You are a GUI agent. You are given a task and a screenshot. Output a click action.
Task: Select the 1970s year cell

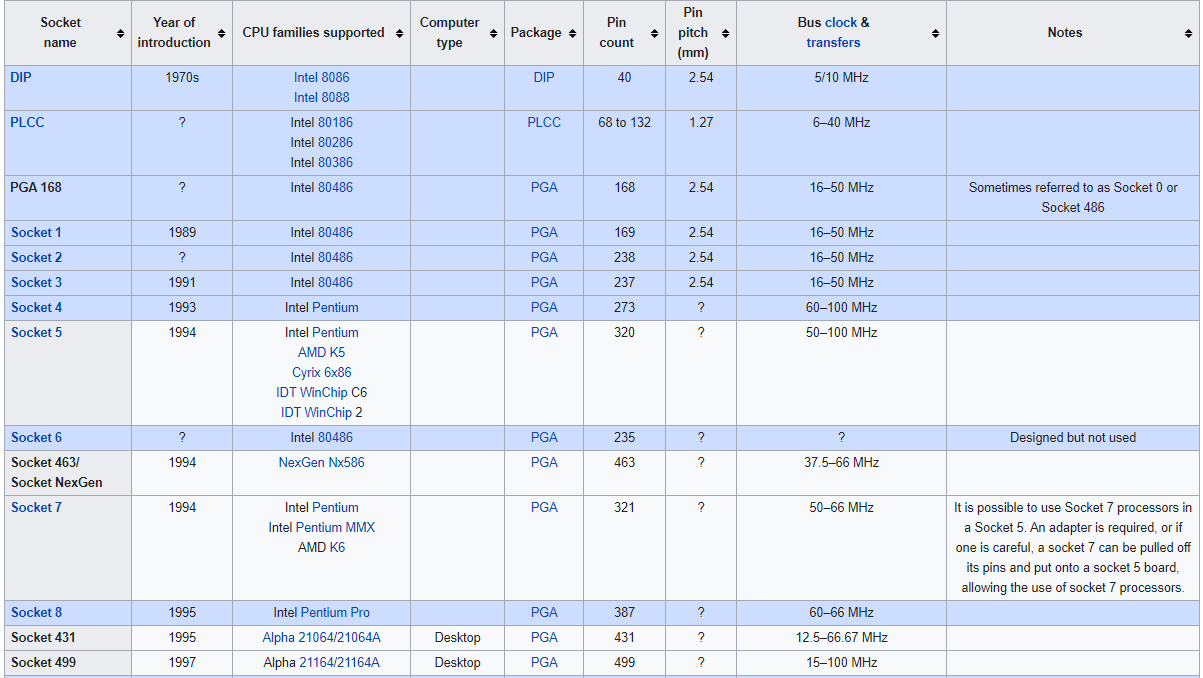182,88
